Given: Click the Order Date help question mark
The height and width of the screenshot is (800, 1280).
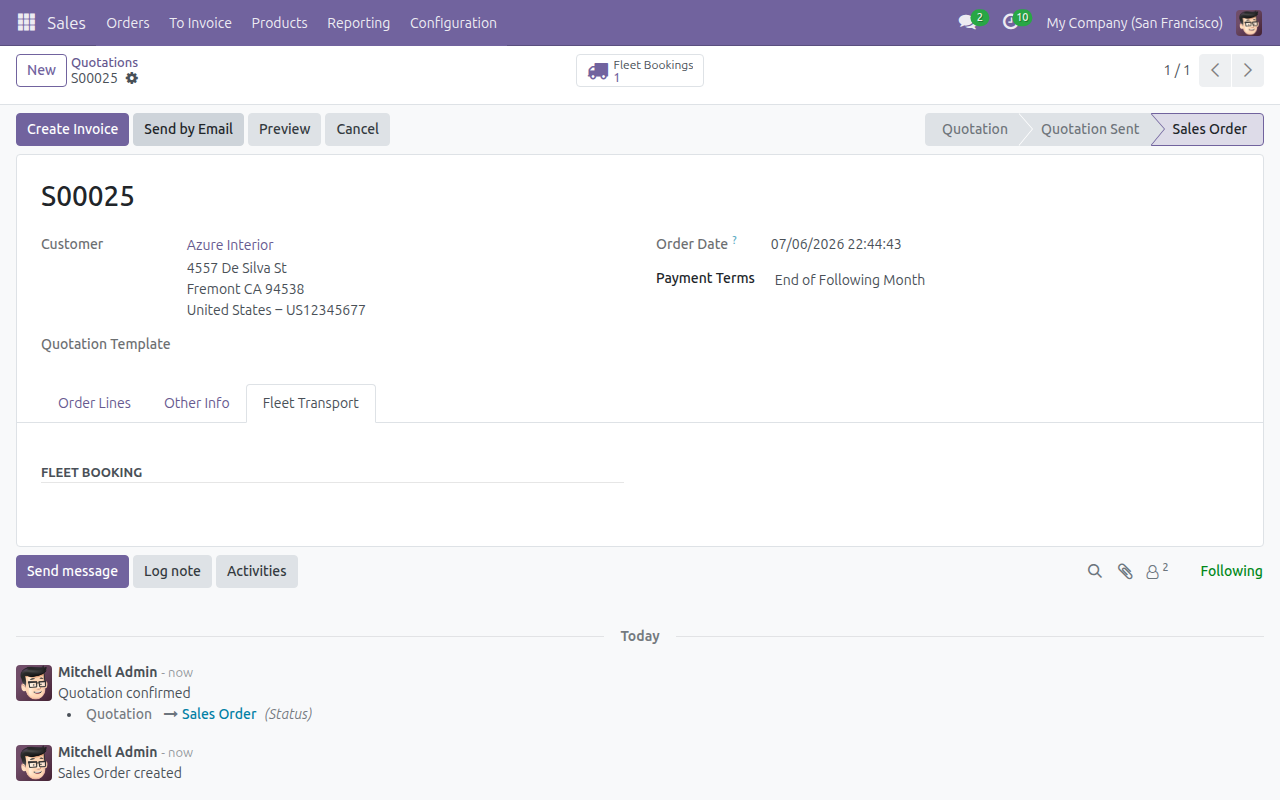Looking at the screenshot, I should pyautogui.click(x=735, y=240).
